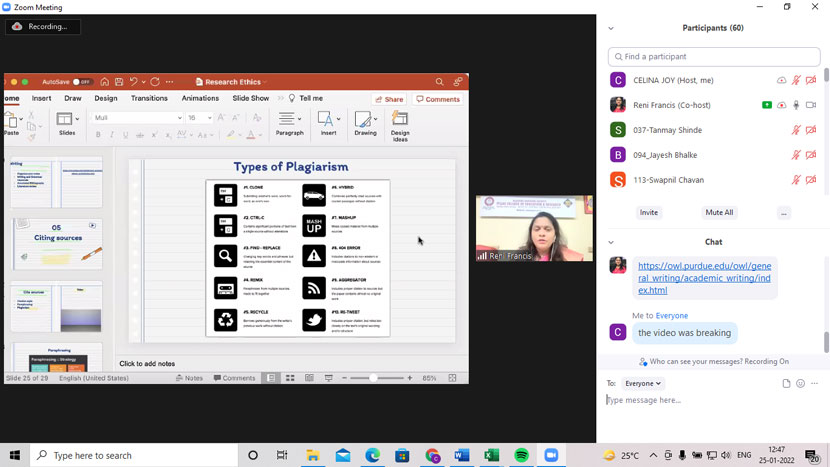Click the Find a participant search field
This screenshot has height=467, width=830.
point(714,57)
